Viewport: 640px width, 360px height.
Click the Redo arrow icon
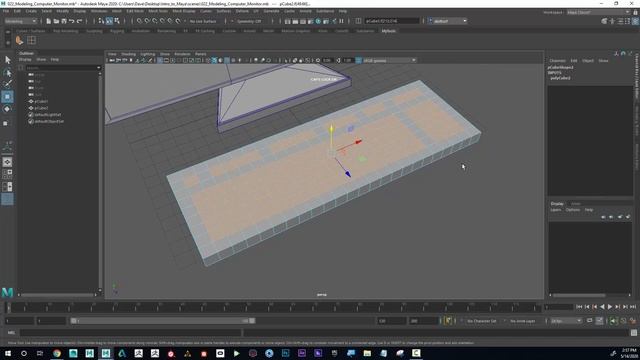(80, 21)
